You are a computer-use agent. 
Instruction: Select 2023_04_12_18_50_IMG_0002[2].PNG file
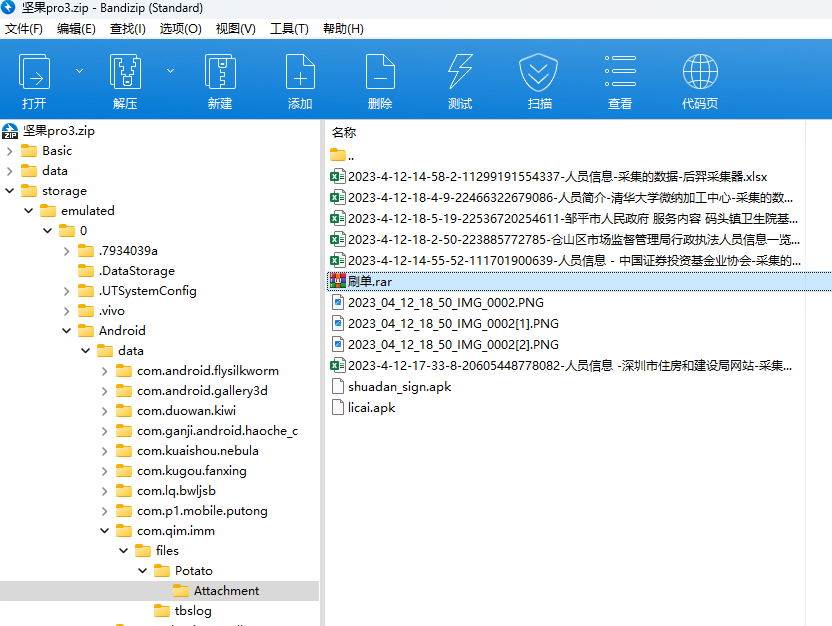444,345
